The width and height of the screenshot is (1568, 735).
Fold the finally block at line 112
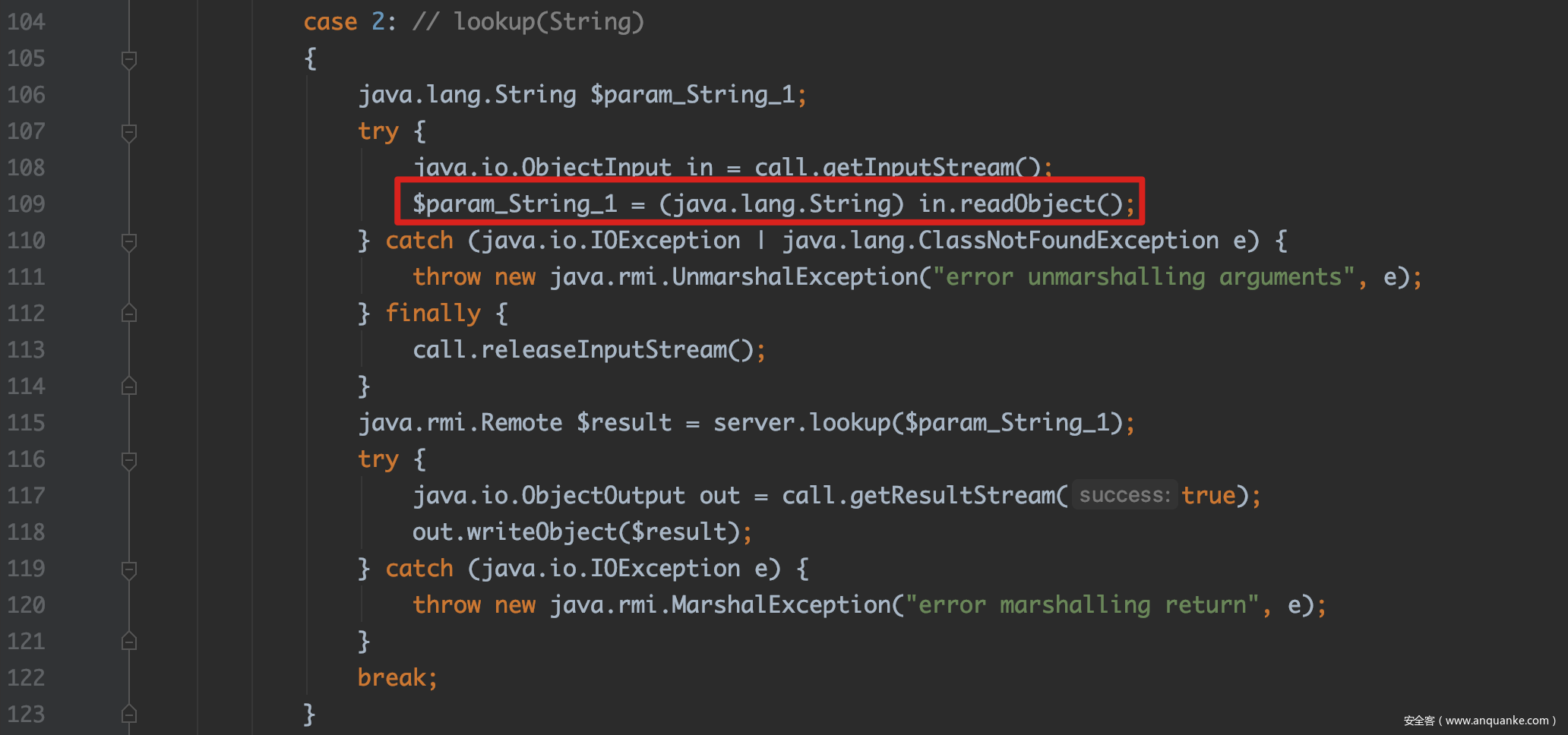point(129,314)
